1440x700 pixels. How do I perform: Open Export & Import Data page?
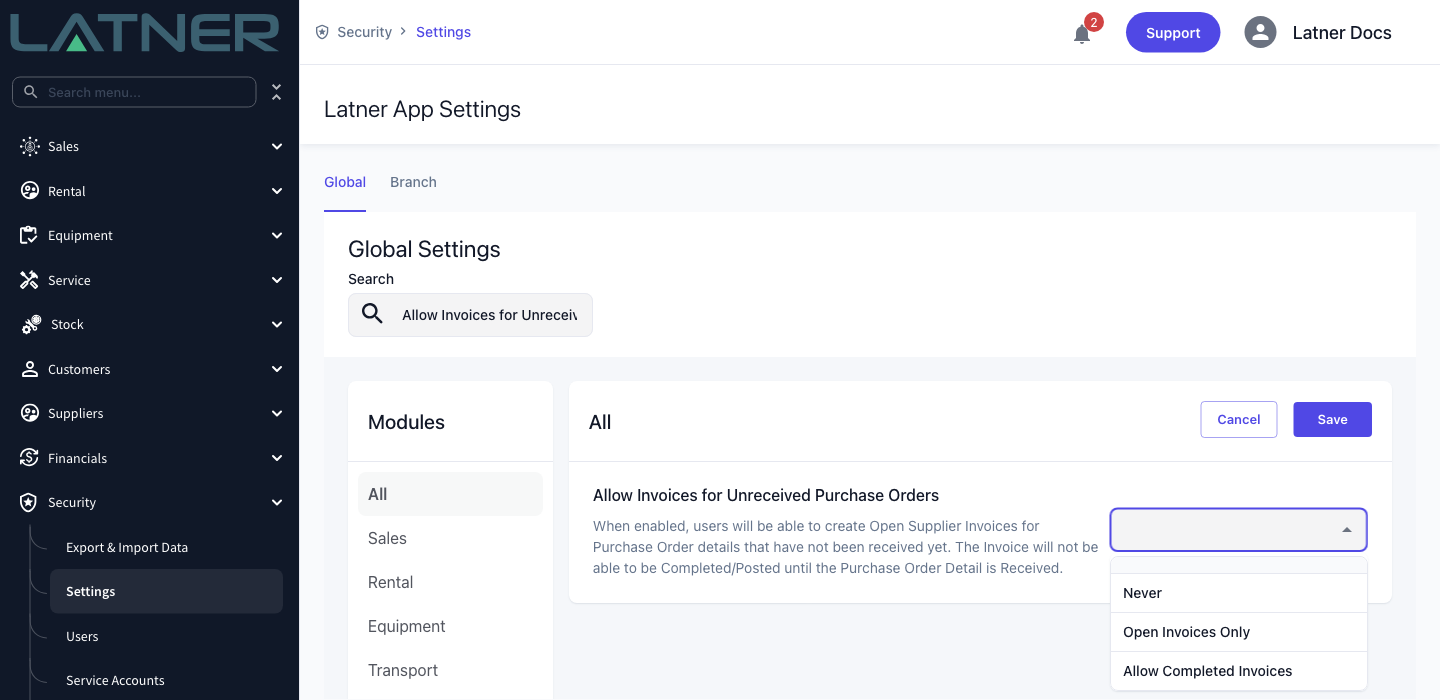(127, 547)
